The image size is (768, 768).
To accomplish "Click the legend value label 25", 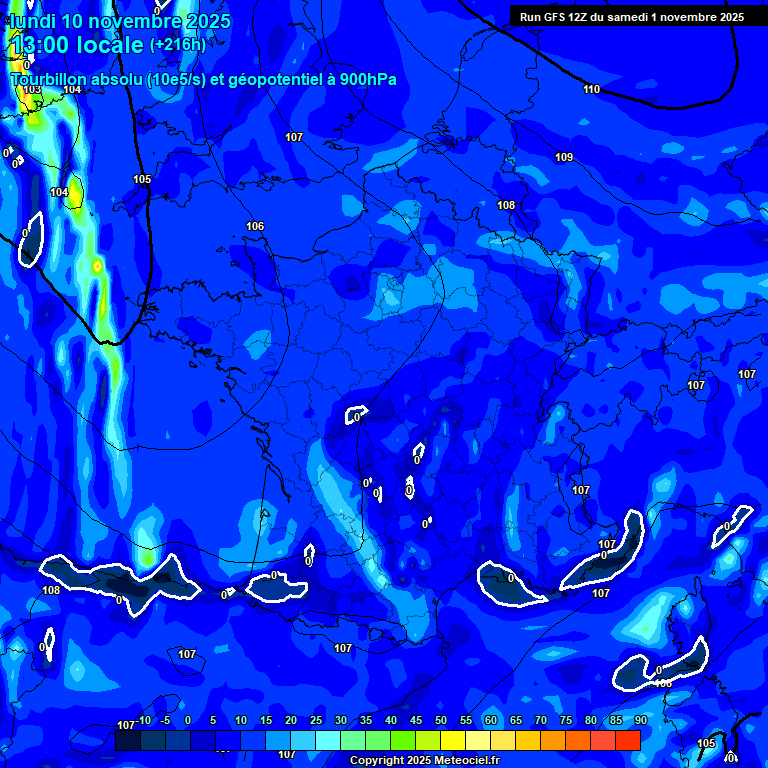I will pos(316,721).
